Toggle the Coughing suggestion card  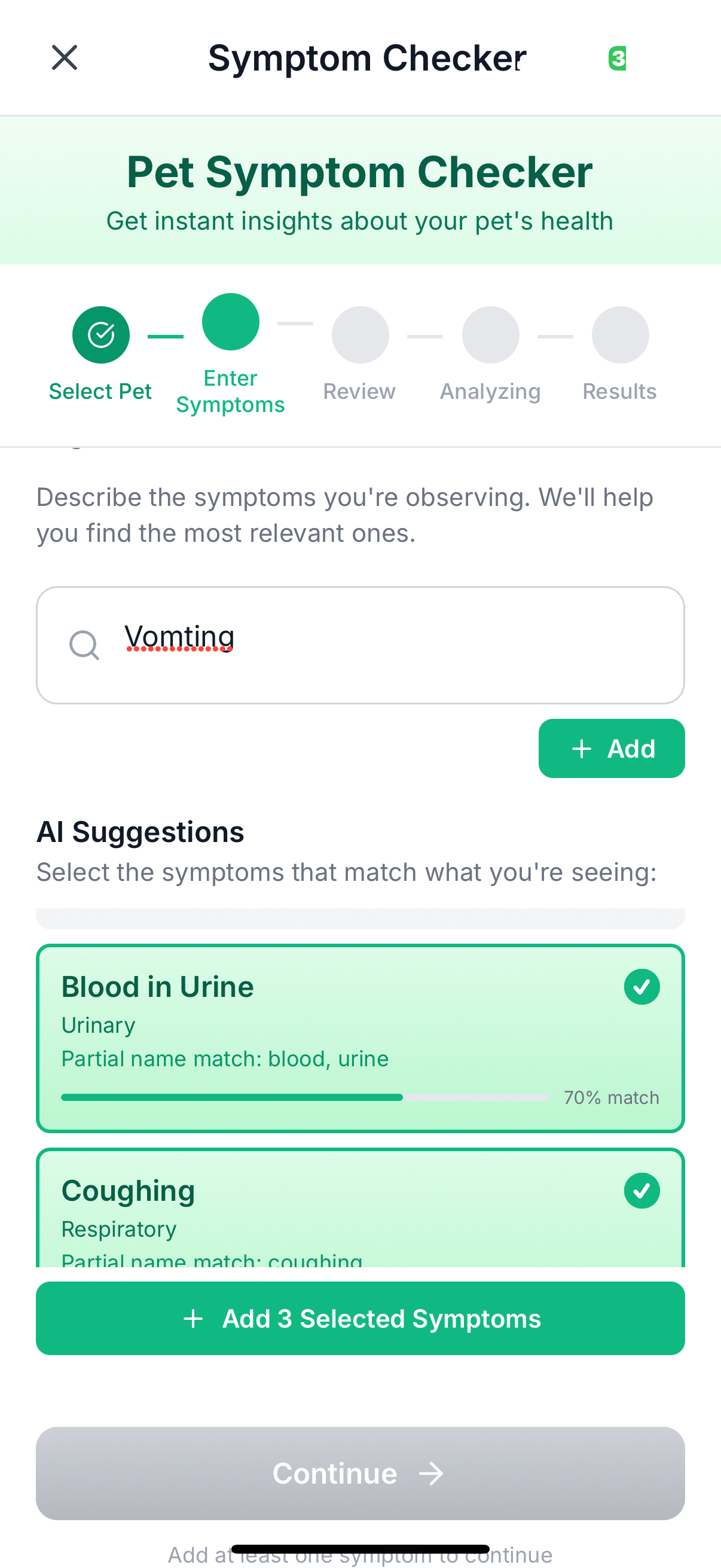360,1207
